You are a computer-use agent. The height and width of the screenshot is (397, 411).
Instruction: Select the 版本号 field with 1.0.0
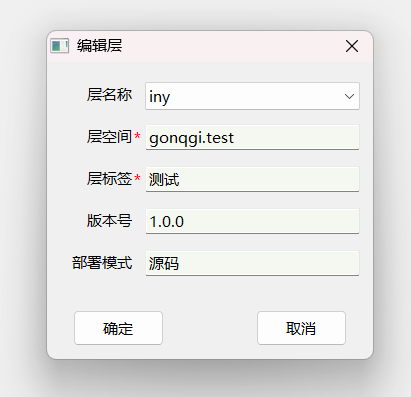[252, 221]
